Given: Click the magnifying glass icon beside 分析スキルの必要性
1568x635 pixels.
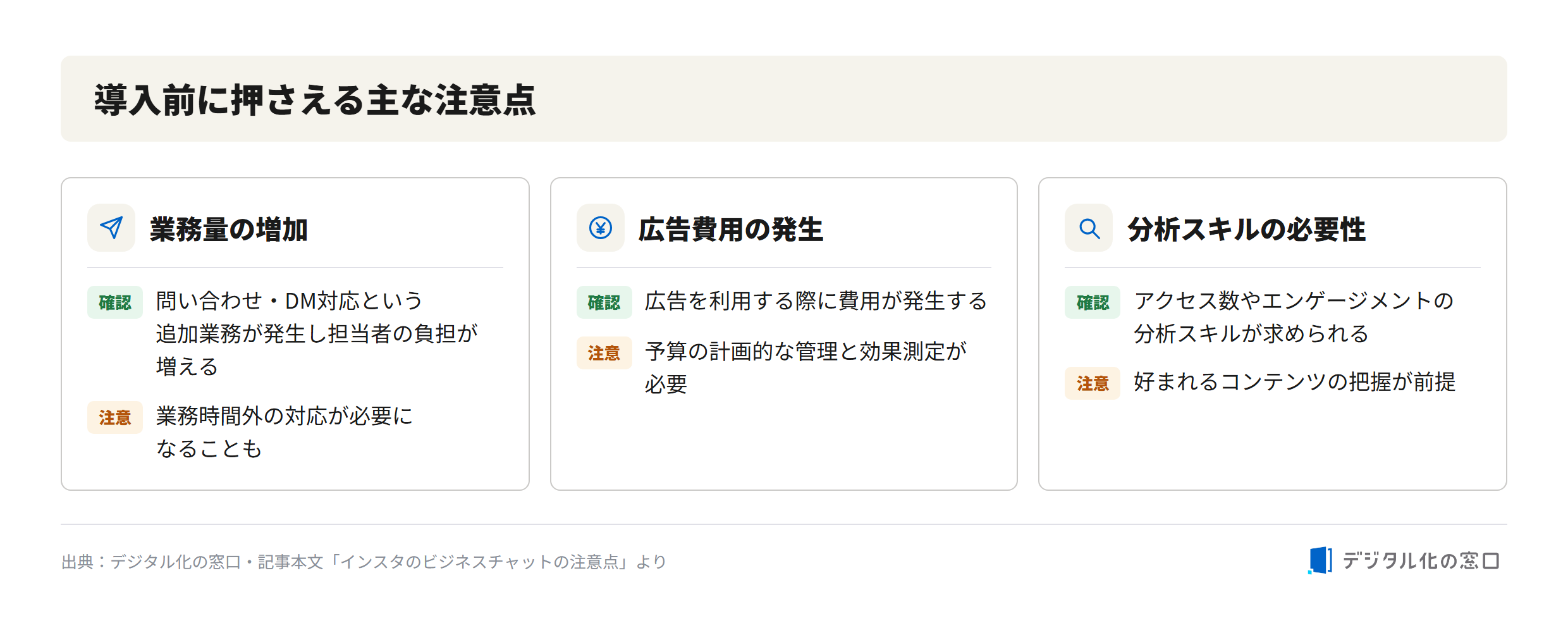Looking at the screenshot, I should click(1089, 228).
